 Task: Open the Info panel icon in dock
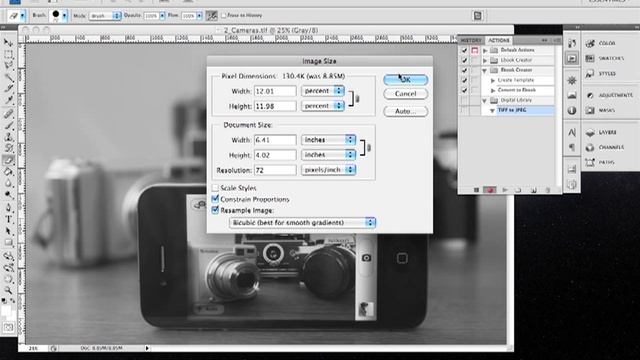coord(572,111)
